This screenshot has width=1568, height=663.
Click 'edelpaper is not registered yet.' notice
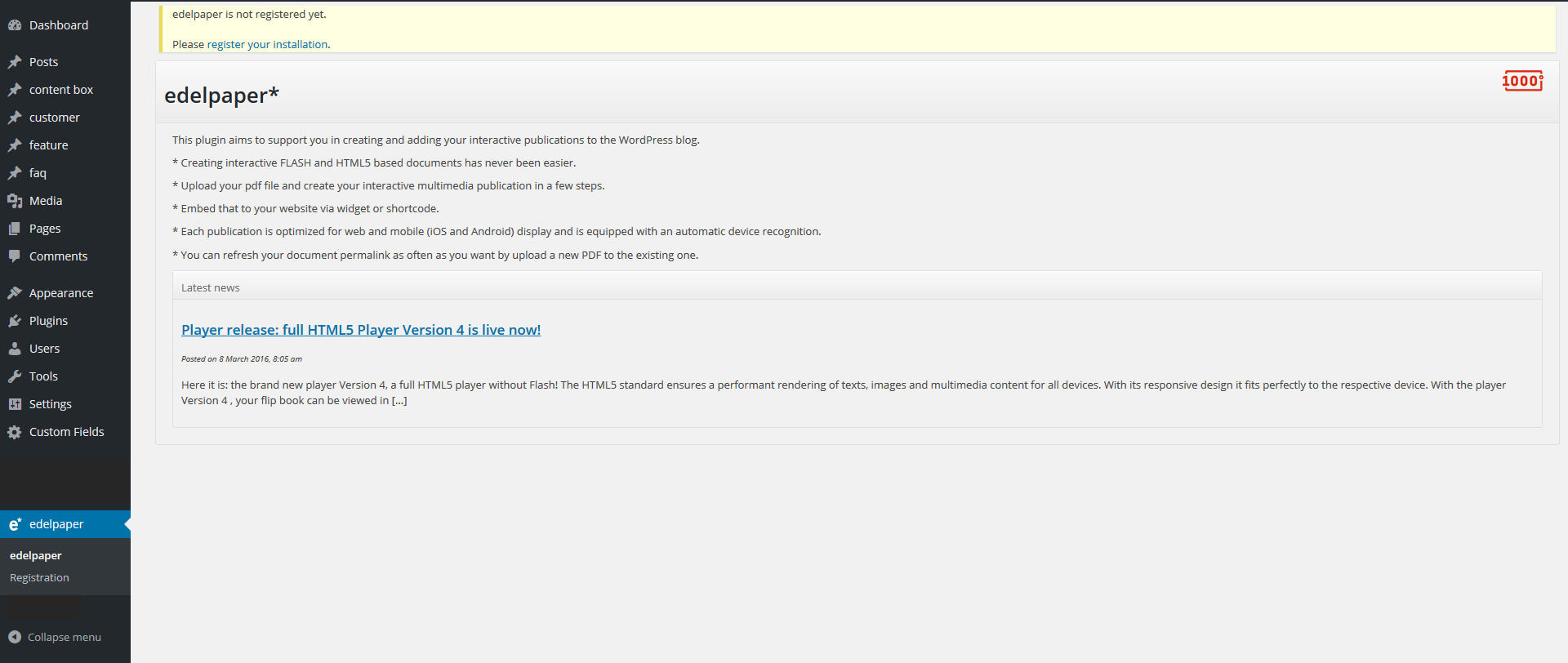(249, 15)
